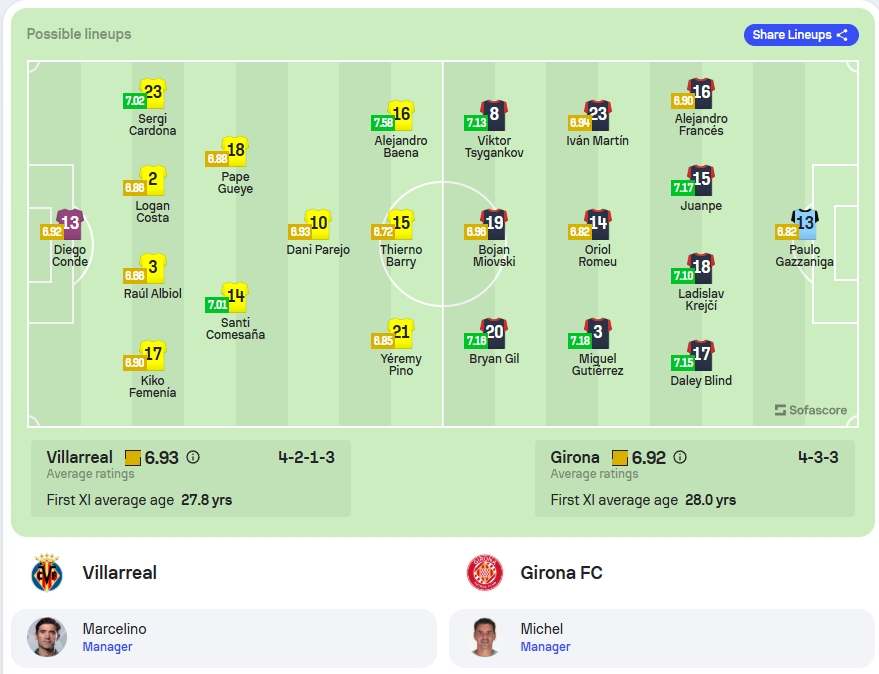Click Miguel Gutiérrez's 7.18 rating badge
This screenshot has height=674, width=879.
pos(580,340)
